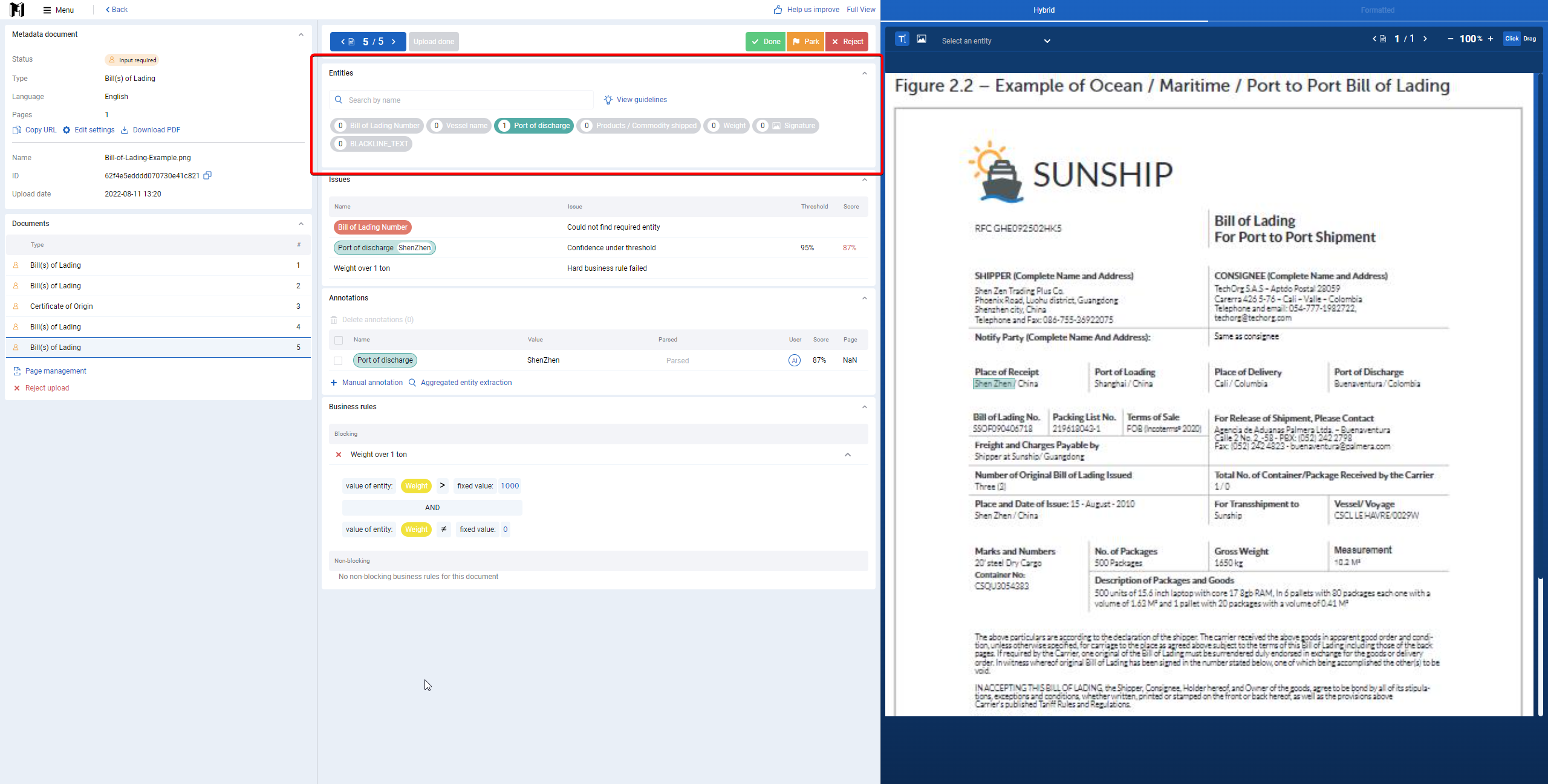This screenshot has width=1548, height=784.
Task: Check the Port of discharge annotation checkbox
Action: [x=338, y=361]
